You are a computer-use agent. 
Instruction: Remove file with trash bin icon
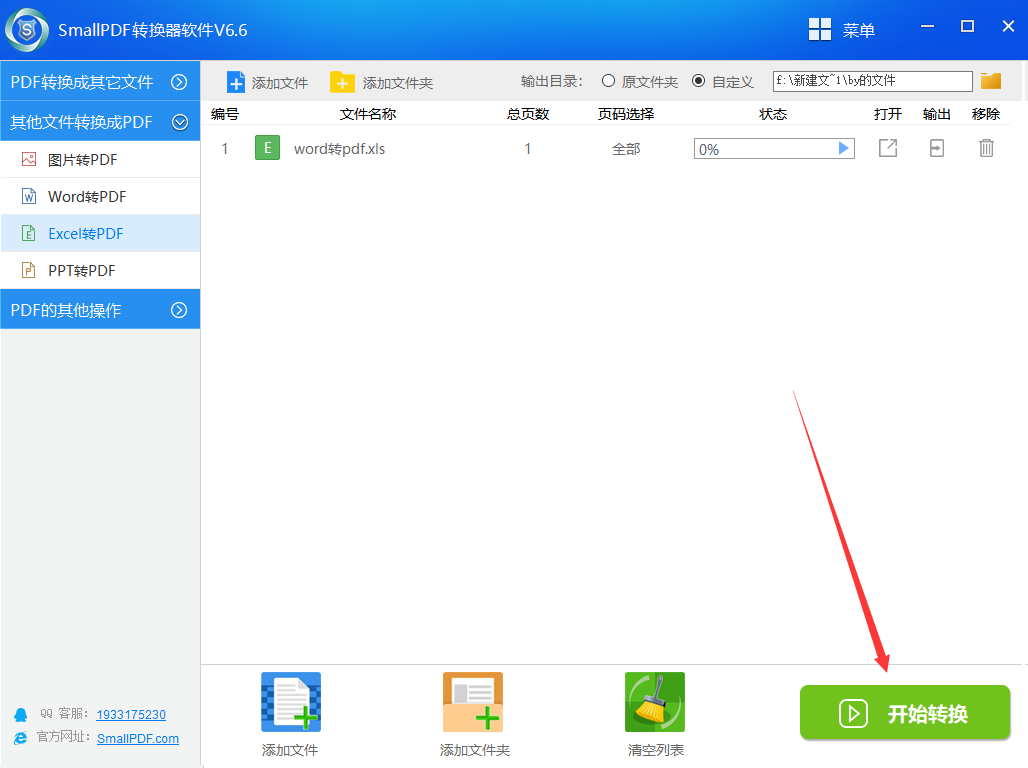(986, 148)
